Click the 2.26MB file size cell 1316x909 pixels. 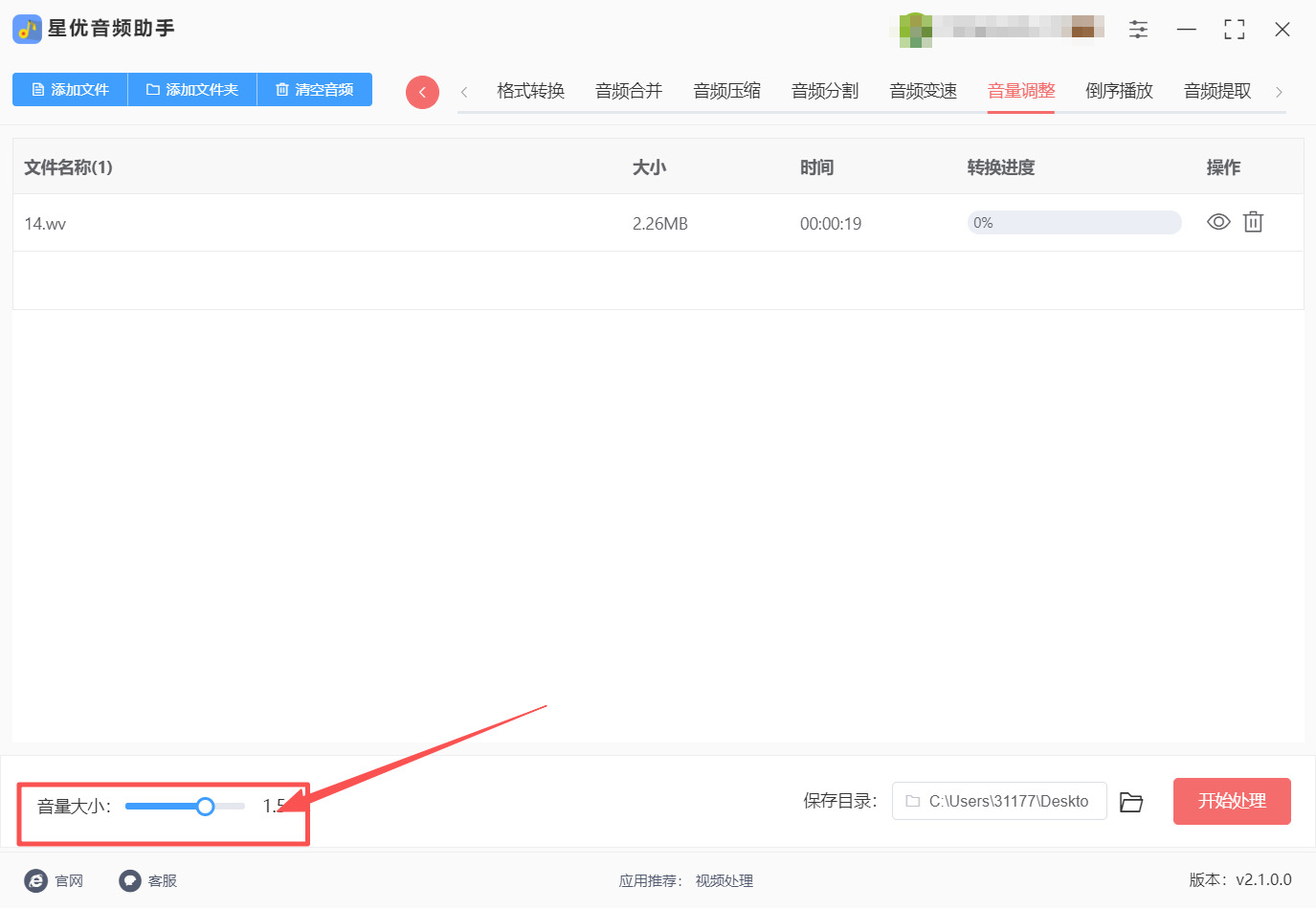660,224
